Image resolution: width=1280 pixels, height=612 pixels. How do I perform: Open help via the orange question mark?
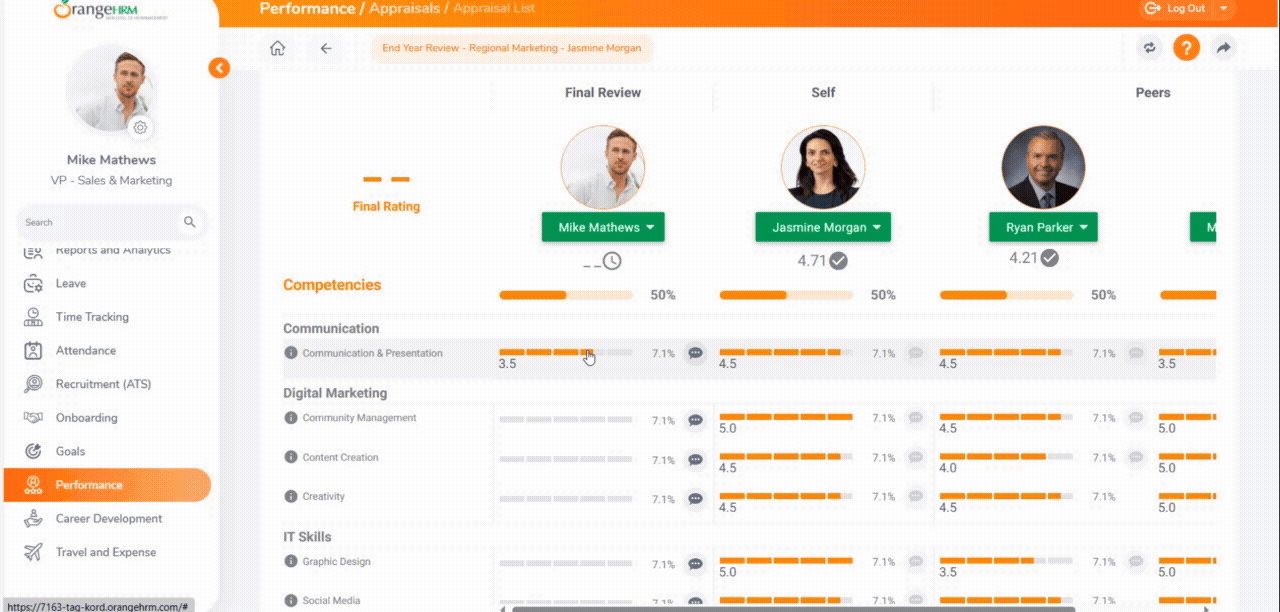point(1186,48)
